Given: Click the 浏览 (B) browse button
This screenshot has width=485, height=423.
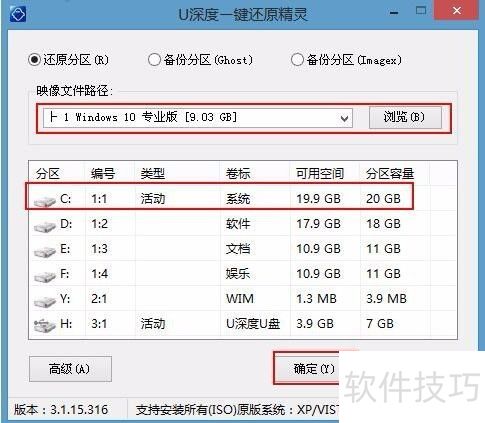Looking at the screenshot, I should (405, 117).
